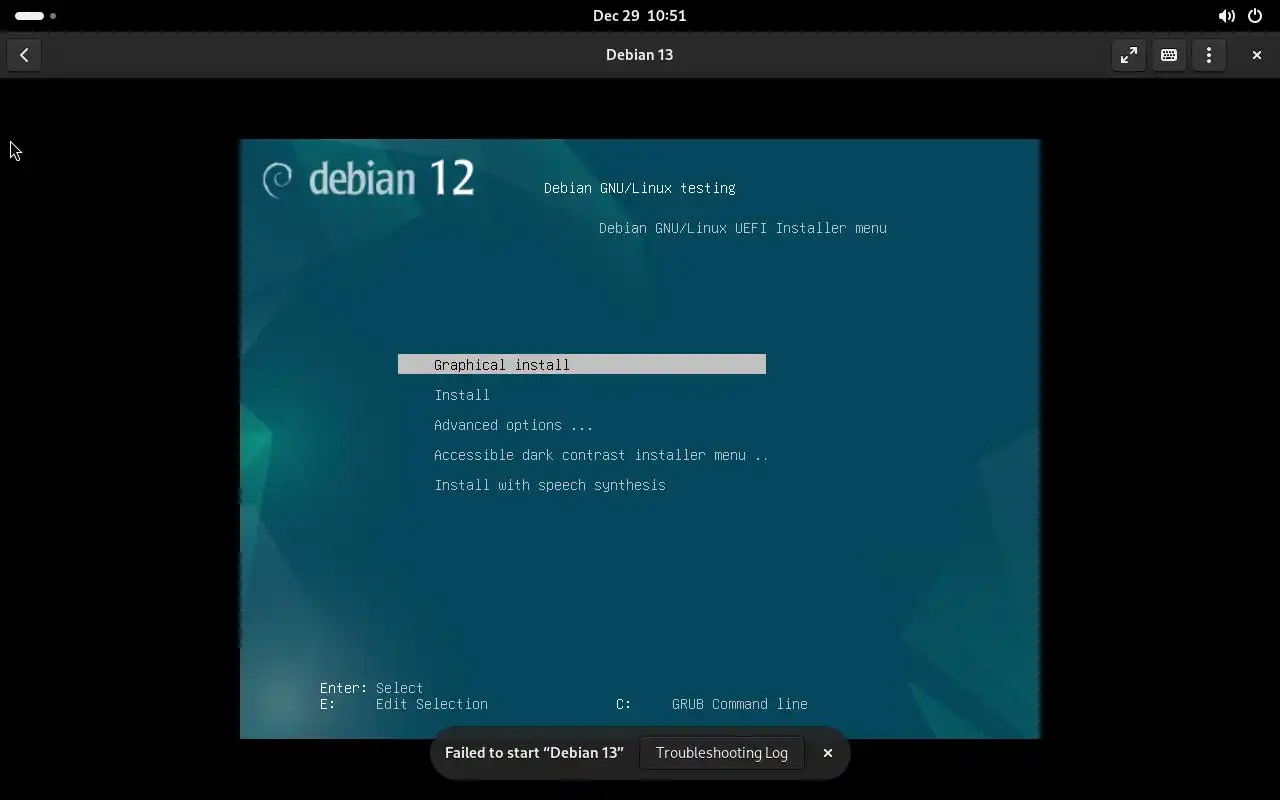1280x800 pixels.
Task: Click the Debian 13 window title
Action: [x=639, y=55]
